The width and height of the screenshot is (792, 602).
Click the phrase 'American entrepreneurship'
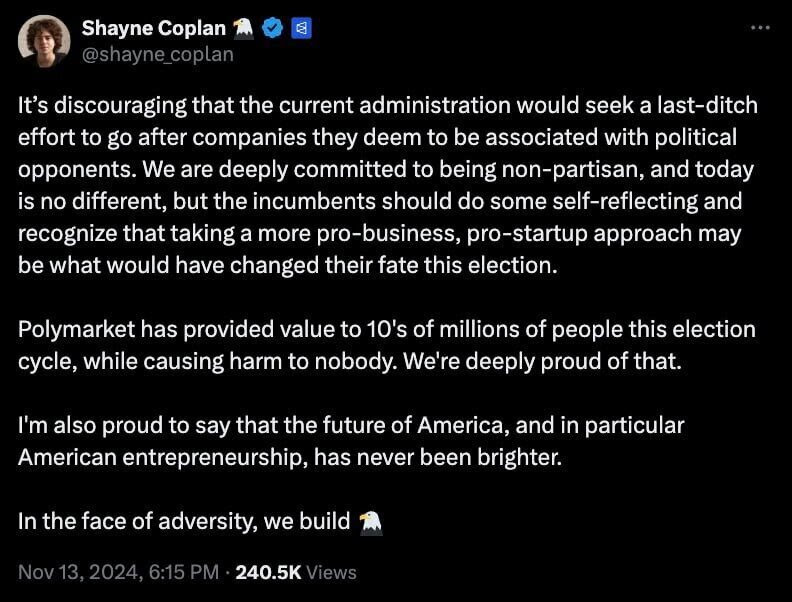pos(163,458)
